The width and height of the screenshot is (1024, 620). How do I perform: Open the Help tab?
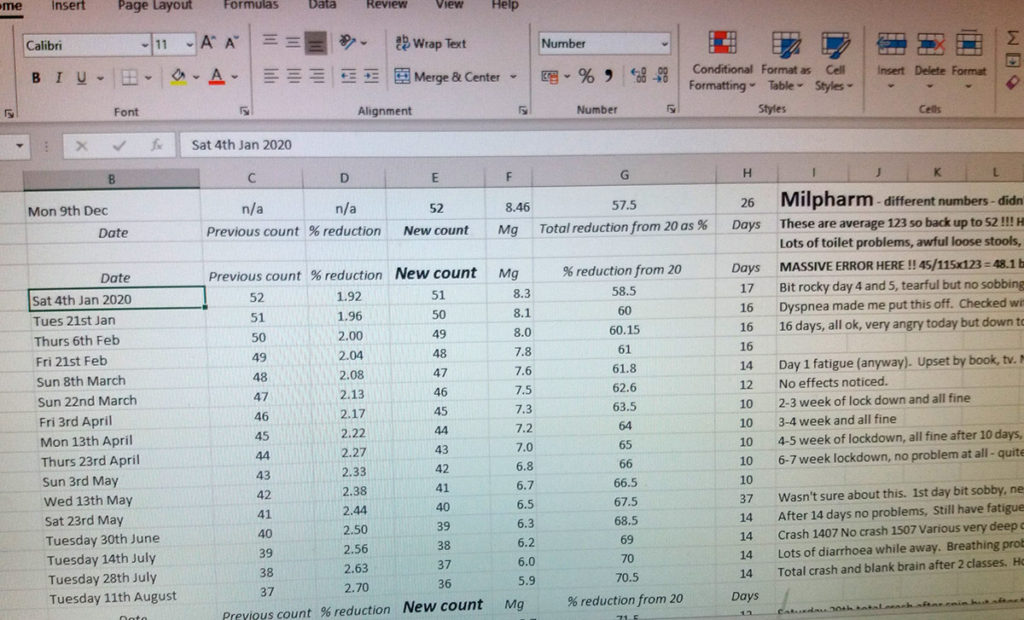pos(505,5)
